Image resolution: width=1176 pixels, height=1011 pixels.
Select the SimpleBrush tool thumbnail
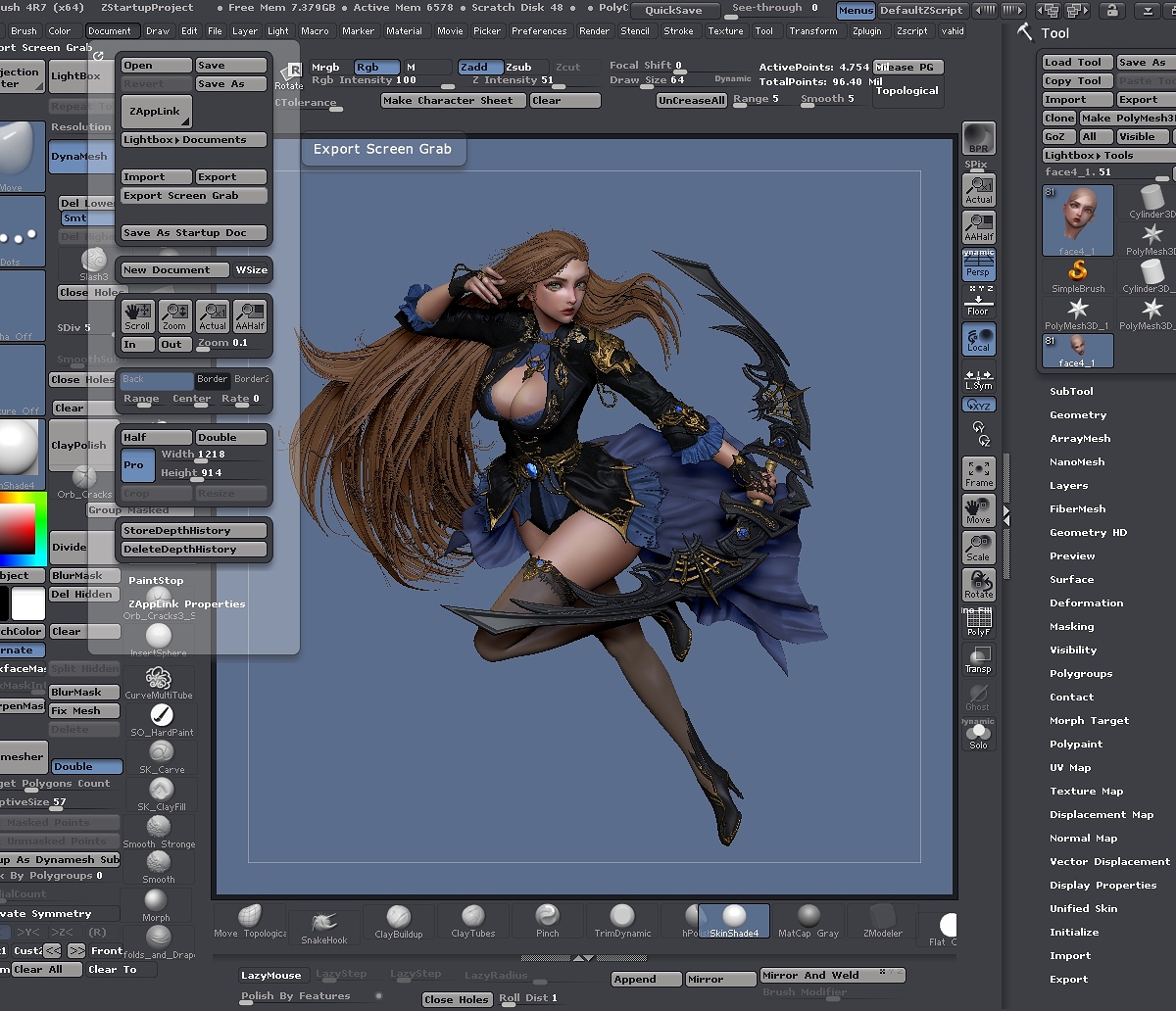point(1078,277)
